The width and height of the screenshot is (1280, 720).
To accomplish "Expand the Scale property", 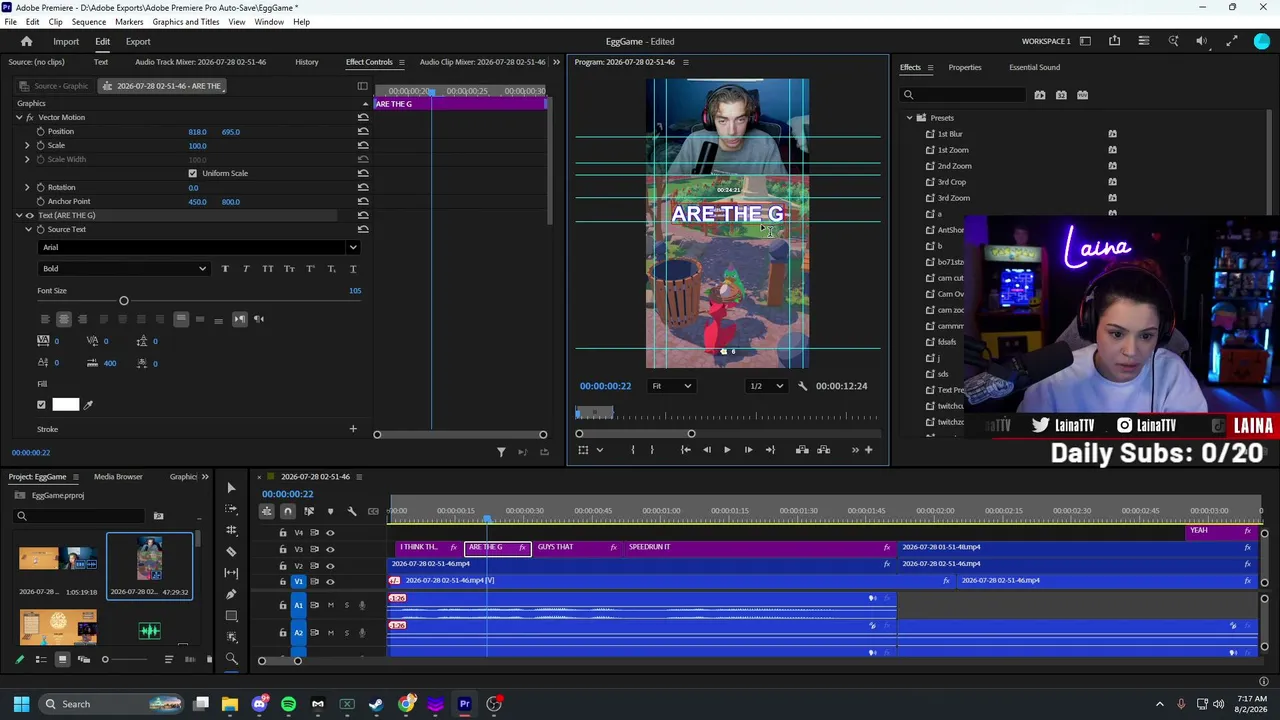I will click(x=27, y=145).
